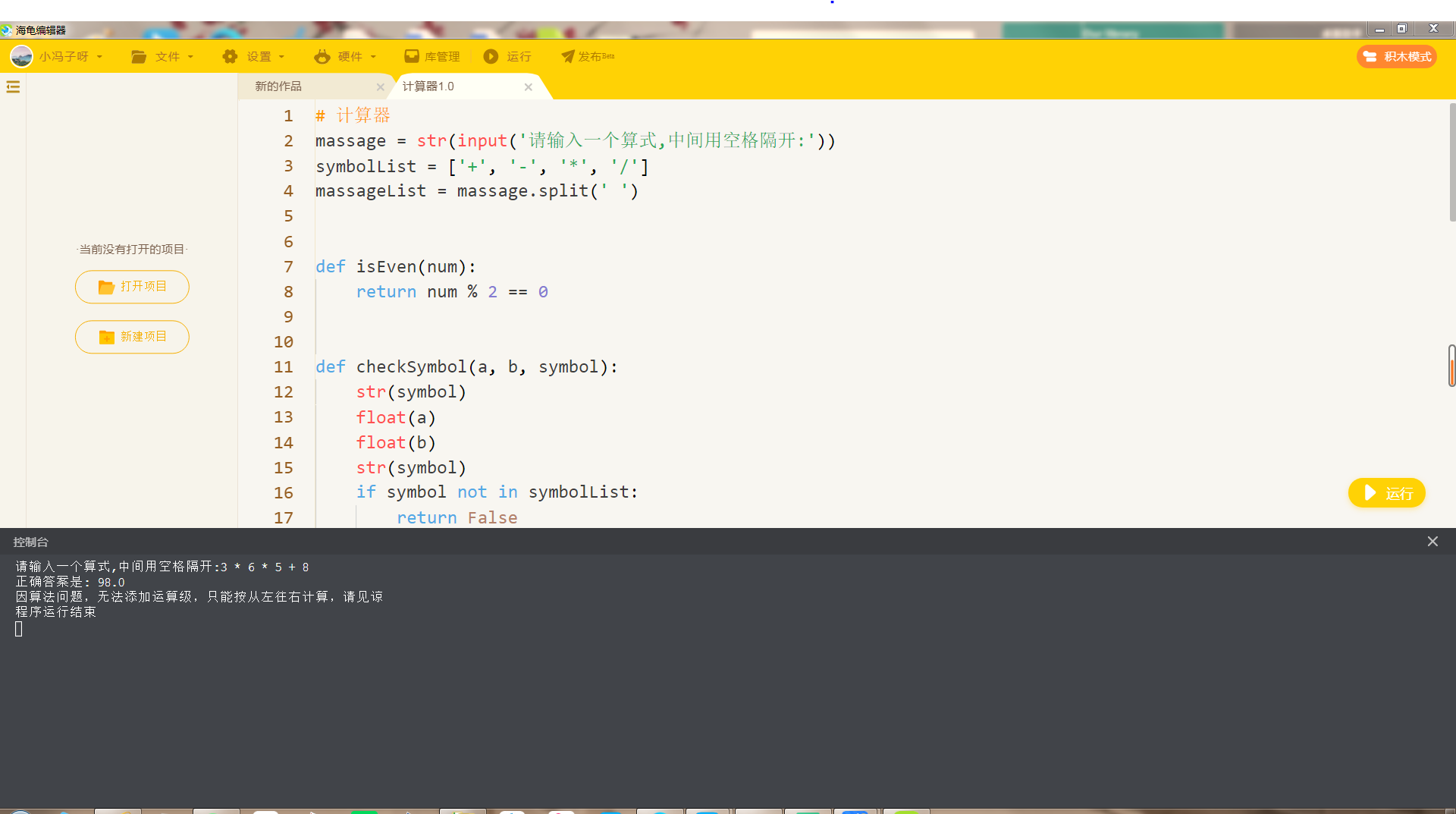Click the 'if symbol not in symbolList' line
The height and width of the screenshot is (814, 1456).
(497, 492)
